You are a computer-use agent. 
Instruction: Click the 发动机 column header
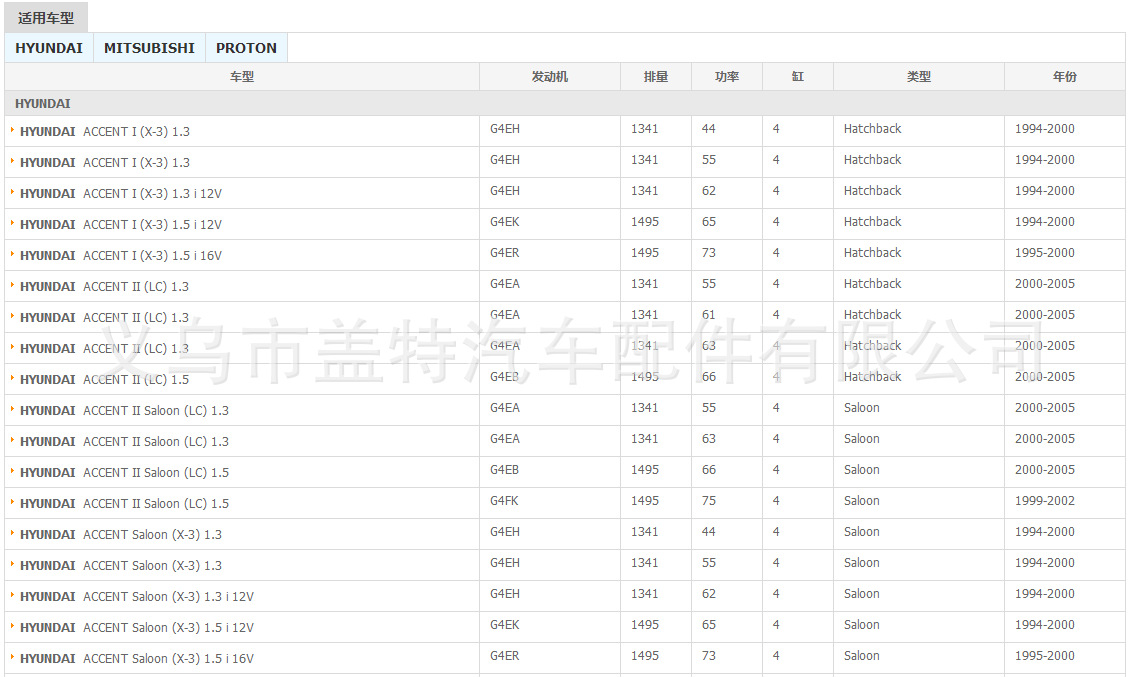(549, 76)
